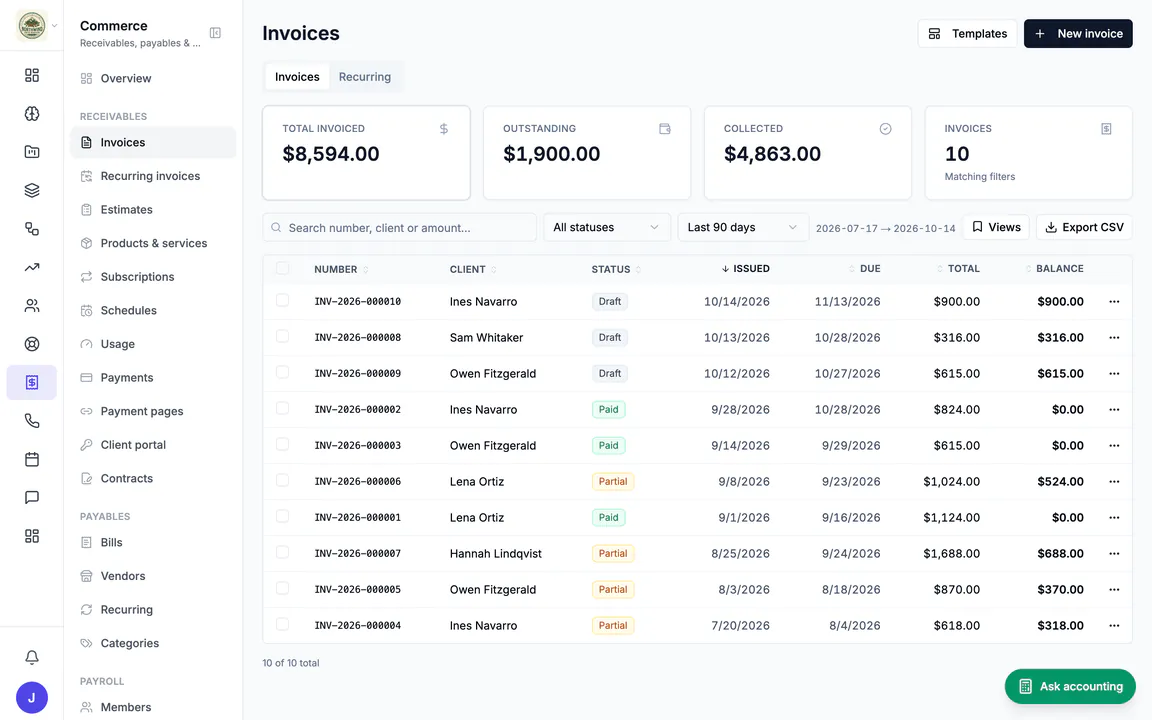
Task: Open the notifications bell icon
Action: pos(32,658)
